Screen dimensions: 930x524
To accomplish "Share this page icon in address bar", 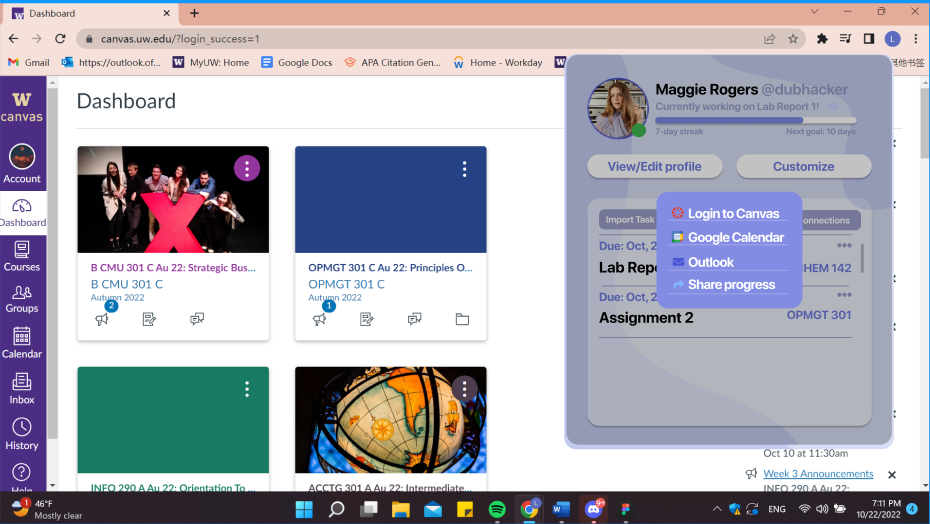I will coord(770,39).
